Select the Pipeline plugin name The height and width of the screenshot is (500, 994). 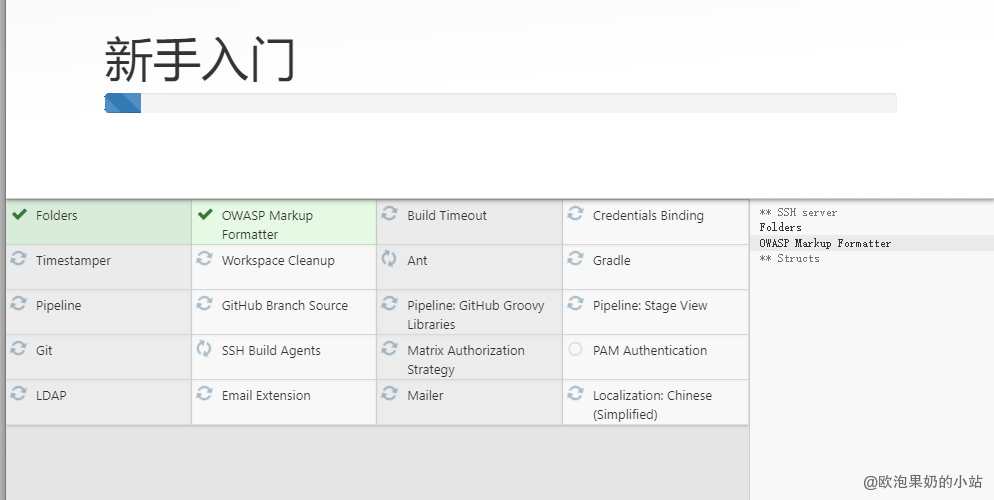point(58,305)
